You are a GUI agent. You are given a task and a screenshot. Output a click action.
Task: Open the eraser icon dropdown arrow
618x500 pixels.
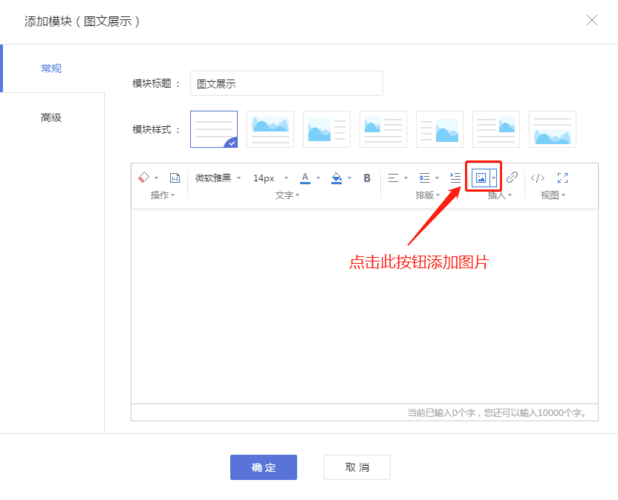[156, 178]
